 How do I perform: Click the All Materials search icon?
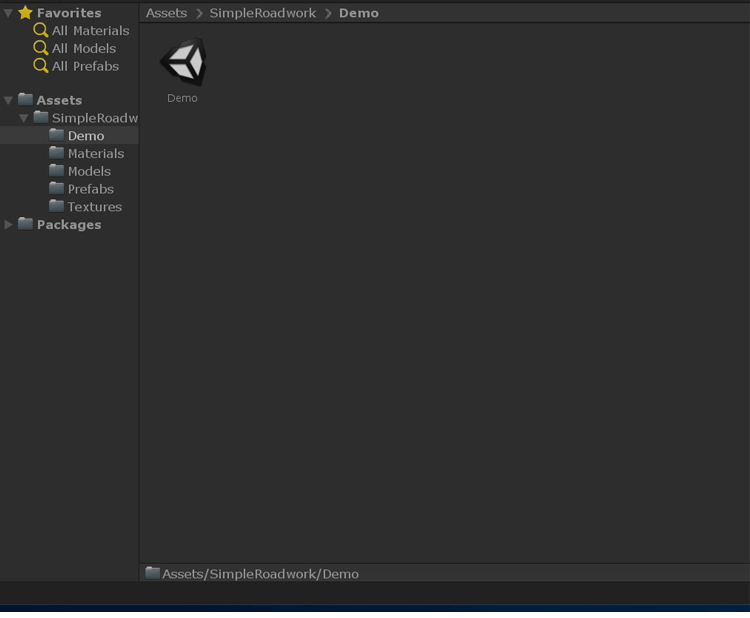pos(41,30)
